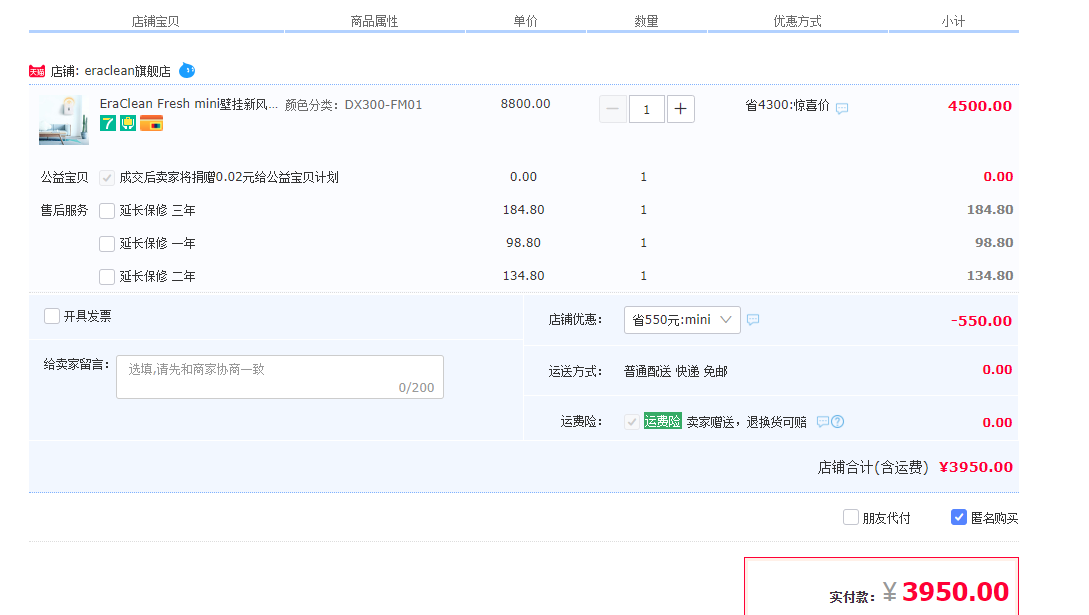Click the comment icon in the 运费险 row
Screen dimensions: 1089x615
point(823,421)
